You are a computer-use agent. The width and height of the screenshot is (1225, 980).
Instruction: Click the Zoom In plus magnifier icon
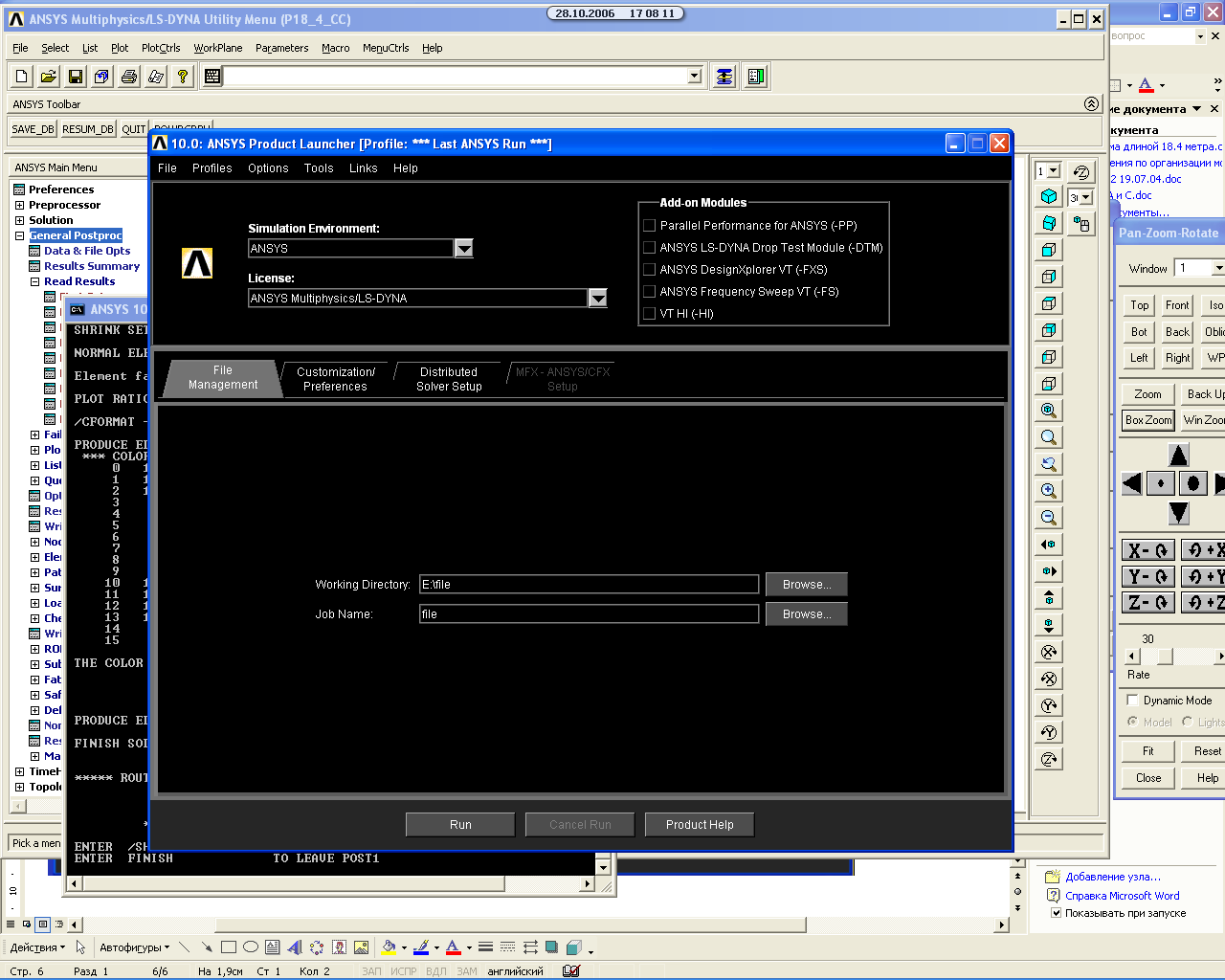click(1049, 491)
